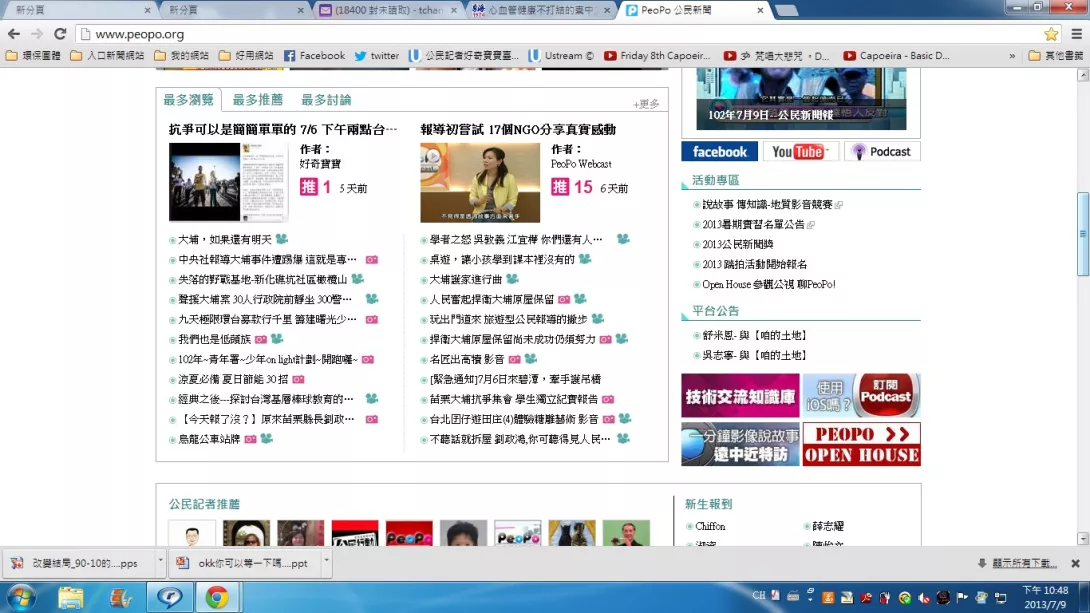Switch to the 心血管健康 browser tab

coord(541,10)
